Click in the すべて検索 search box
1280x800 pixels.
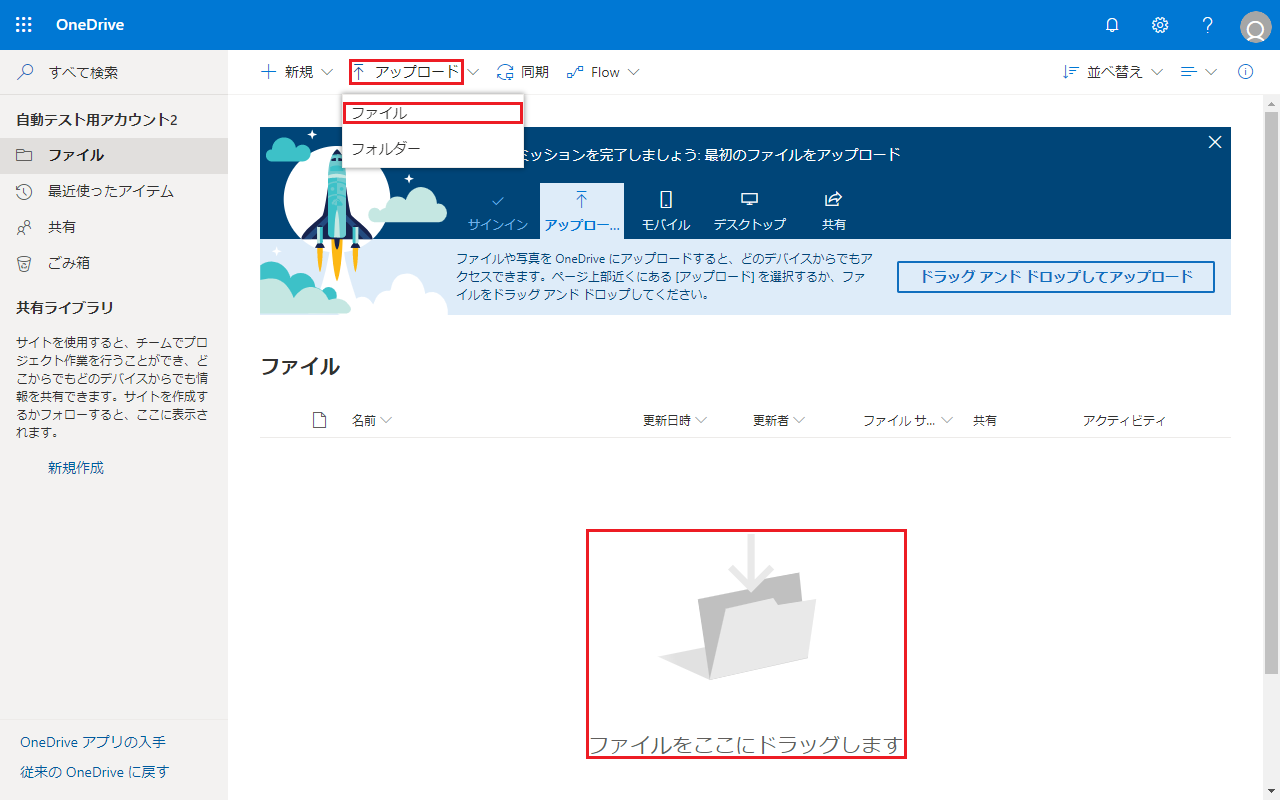click(113, 72)
